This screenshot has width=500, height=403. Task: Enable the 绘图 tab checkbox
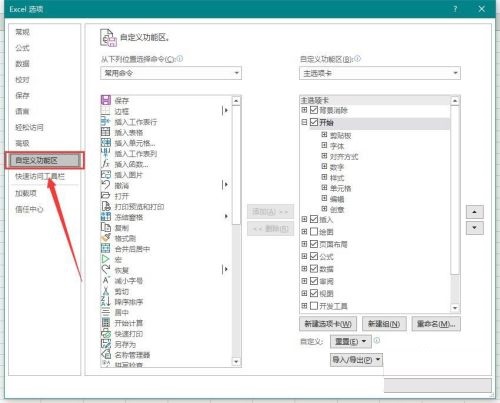click(x=314, y=231)
